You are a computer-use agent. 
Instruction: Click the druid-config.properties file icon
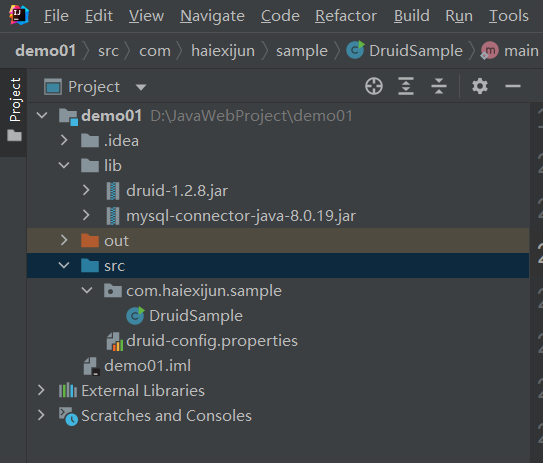point(115,341)
